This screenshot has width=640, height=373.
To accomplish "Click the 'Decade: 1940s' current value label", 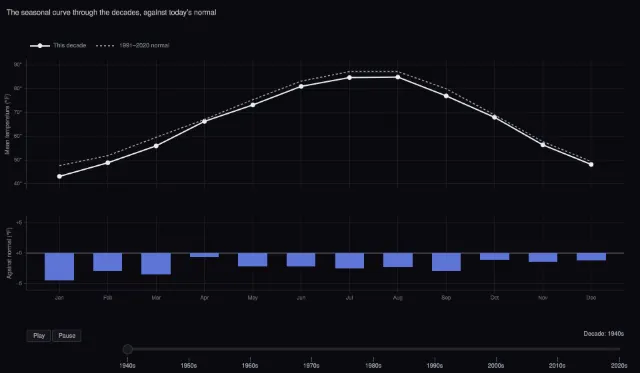I will 604,333.
